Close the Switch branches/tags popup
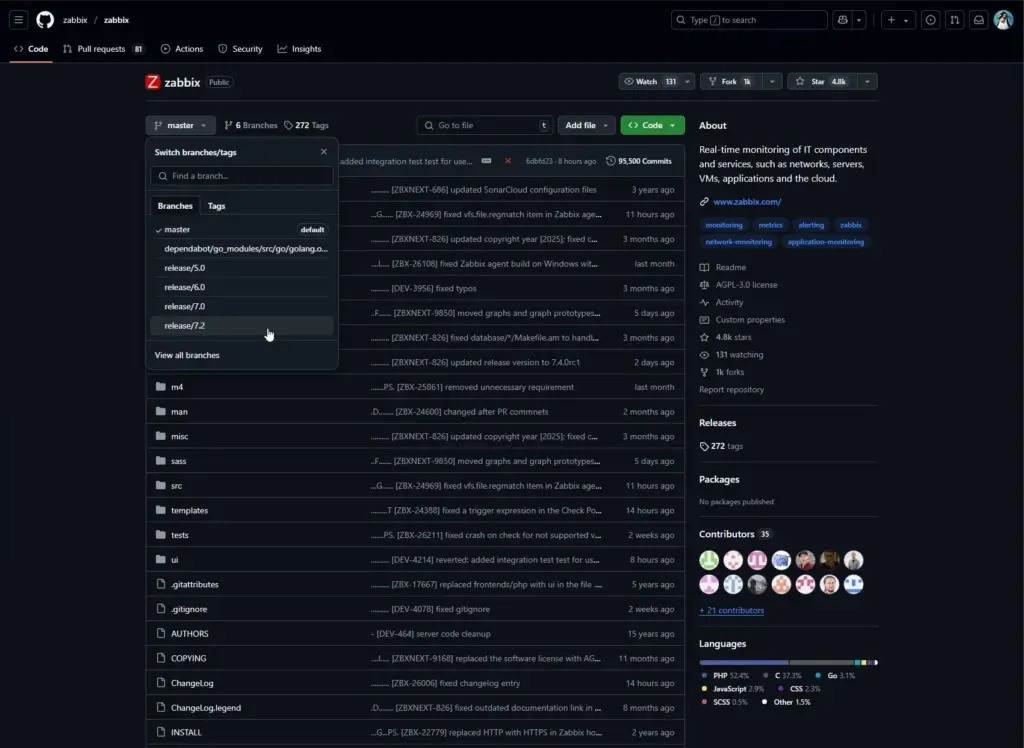Image resolution: width=1024 pixels, height=748 pixels. [323, 152]
